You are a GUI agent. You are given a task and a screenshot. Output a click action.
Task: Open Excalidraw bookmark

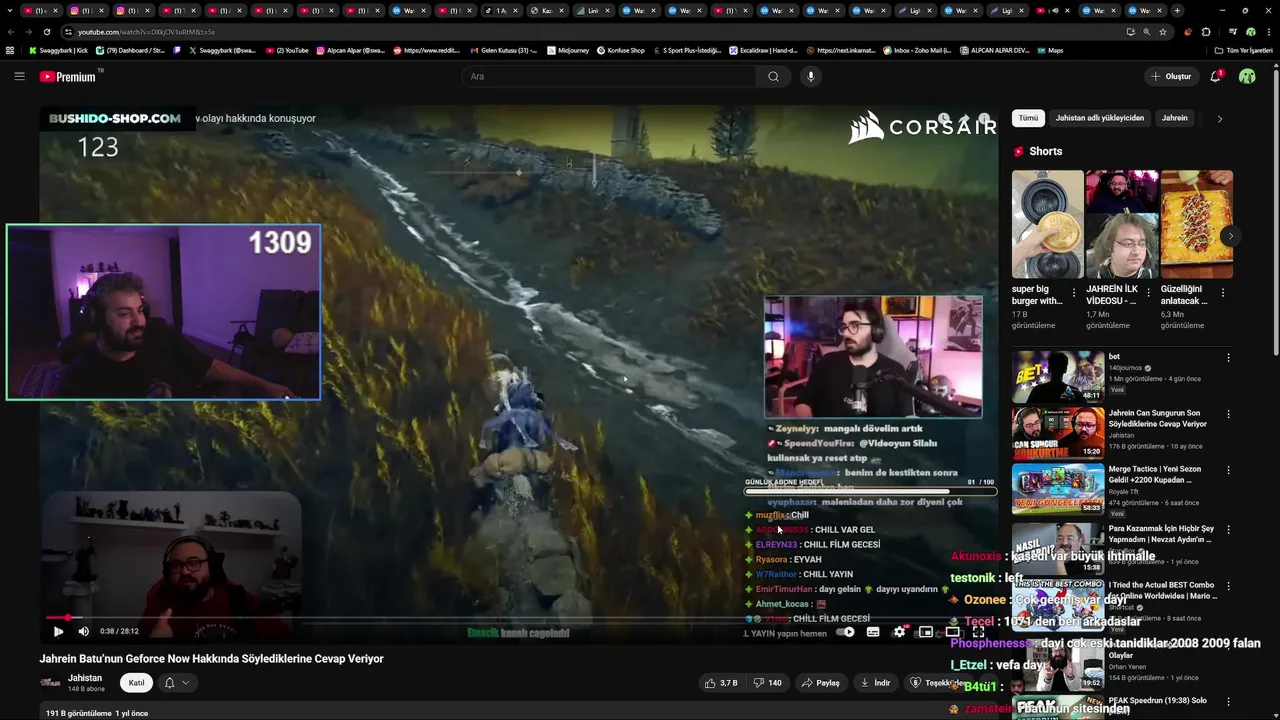(x=763, y=50)
